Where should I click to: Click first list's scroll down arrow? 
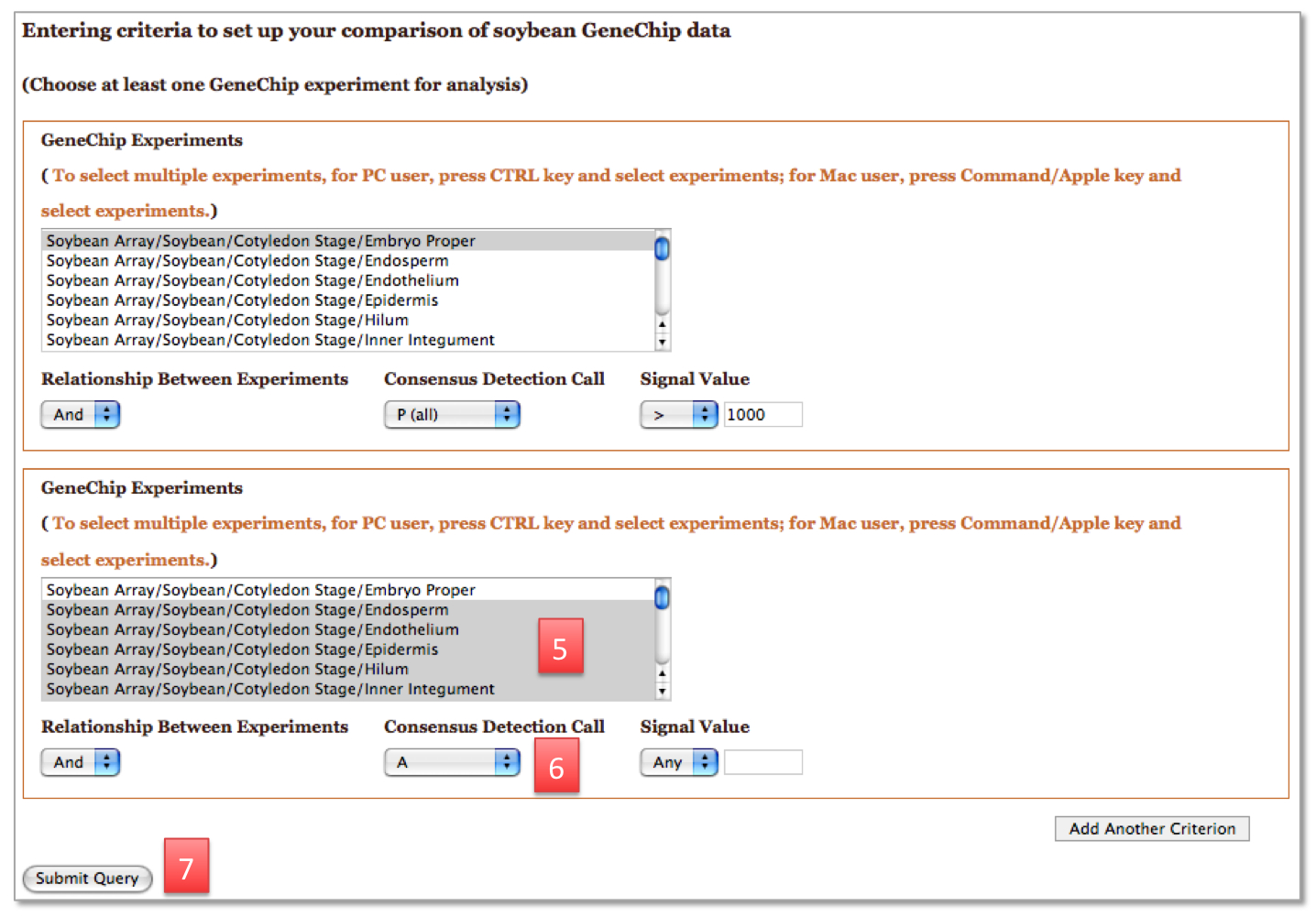pos(663,343)
